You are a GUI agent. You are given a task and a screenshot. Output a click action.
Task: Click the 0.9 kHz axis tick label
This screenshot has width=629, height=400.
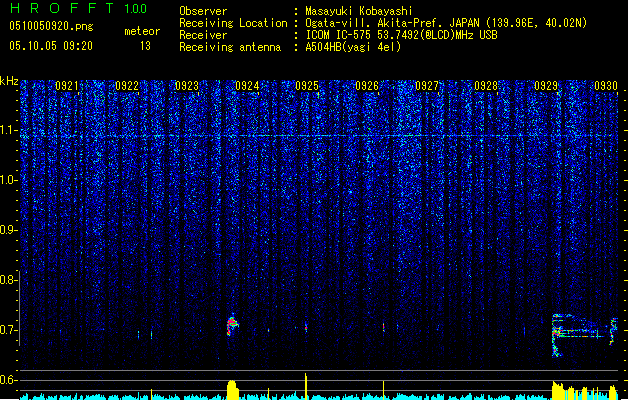[x=9, y=230]
